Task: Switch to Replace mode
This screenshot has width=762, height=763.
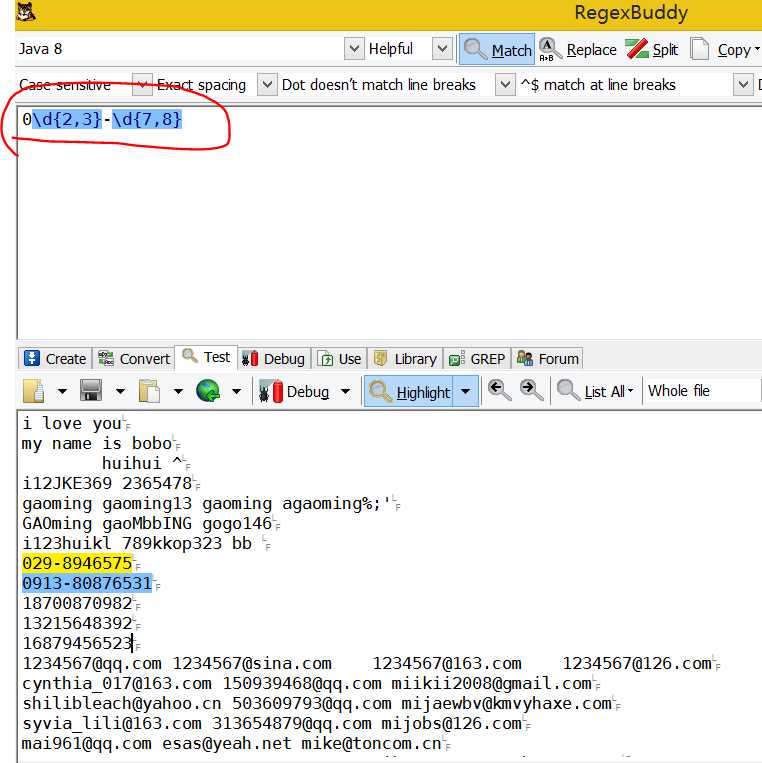Action: 578,49
